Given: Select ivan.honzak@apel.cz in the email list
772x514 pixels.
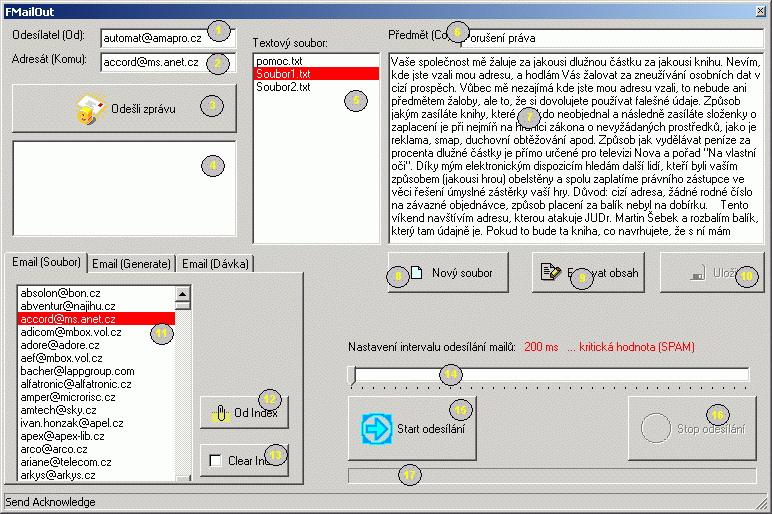Looking at the screenshot, I should [x=96, y=423].
